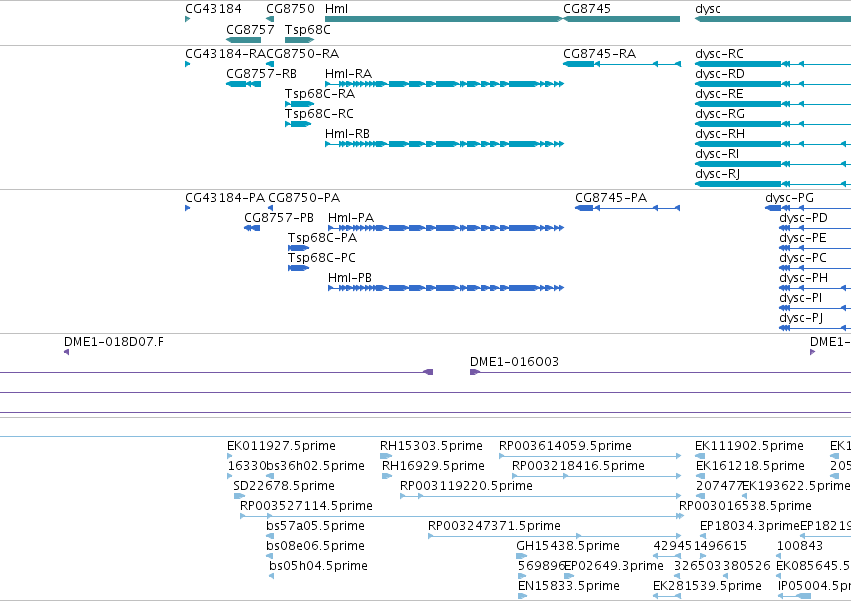Select EST label RP003614059.5prime

pyautogui.click(x=566, y=446)
